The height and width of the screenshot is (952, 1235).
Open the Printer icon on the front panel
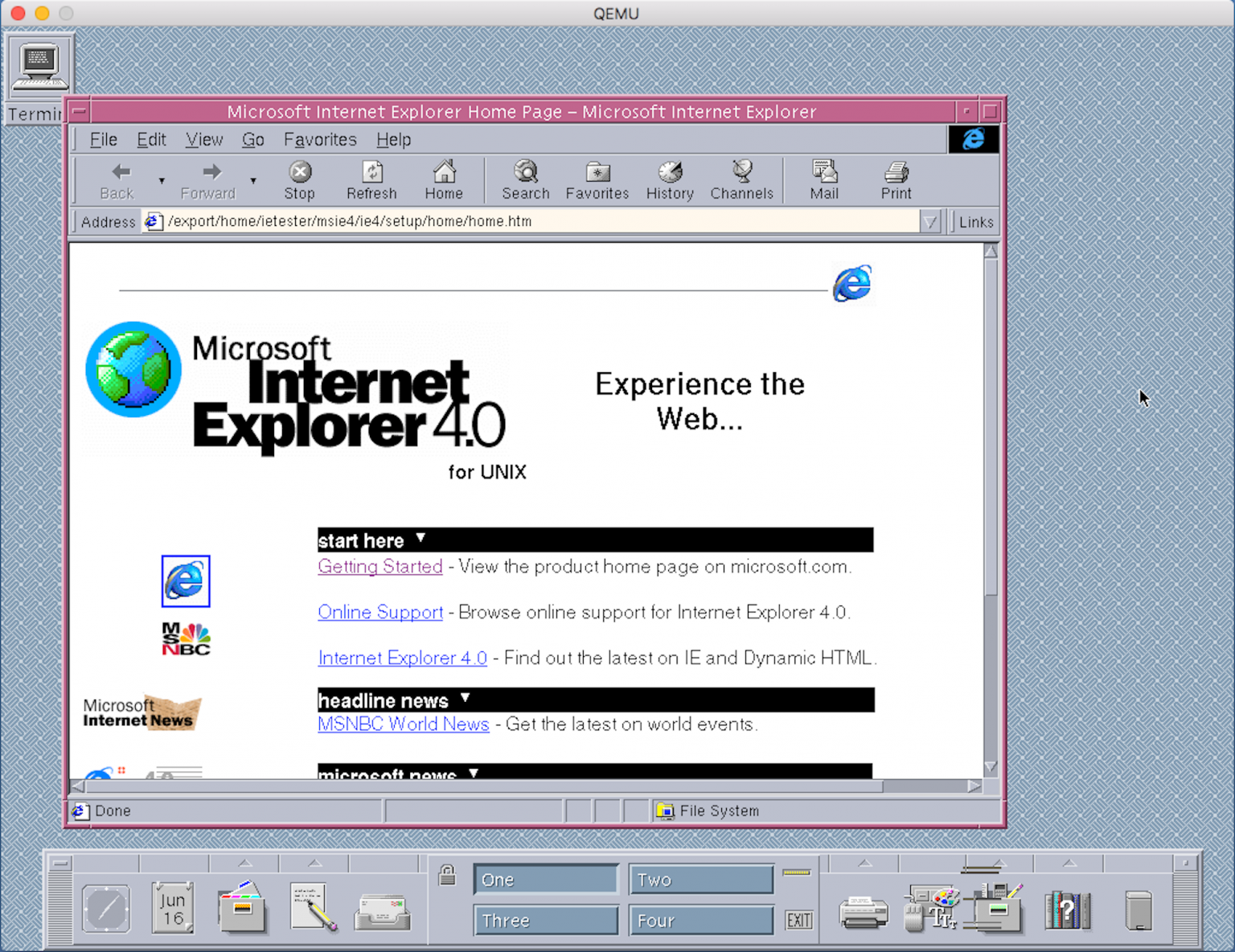(x=864, y=913)
